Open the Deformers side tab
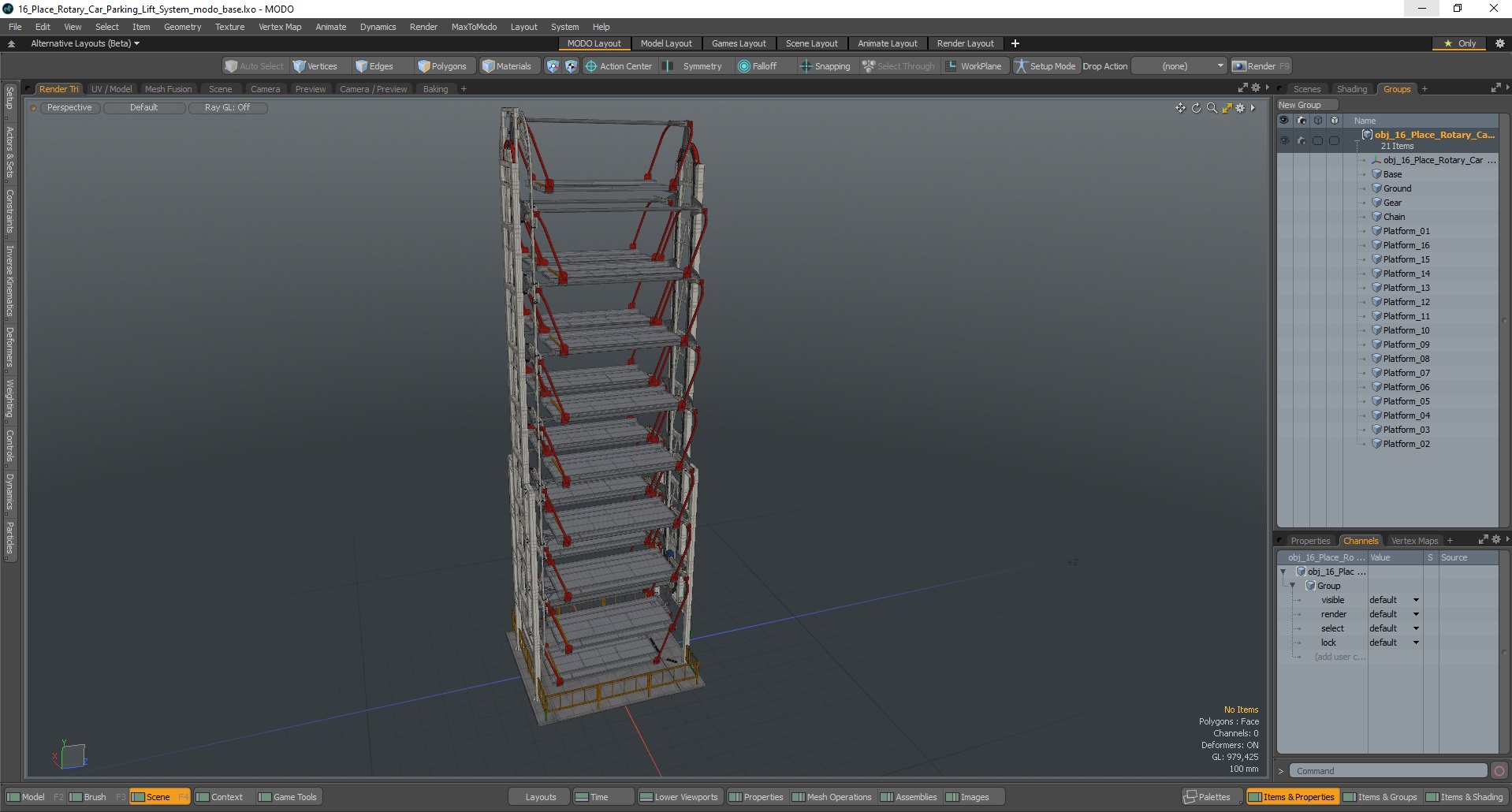 click(x=9, y=348)
